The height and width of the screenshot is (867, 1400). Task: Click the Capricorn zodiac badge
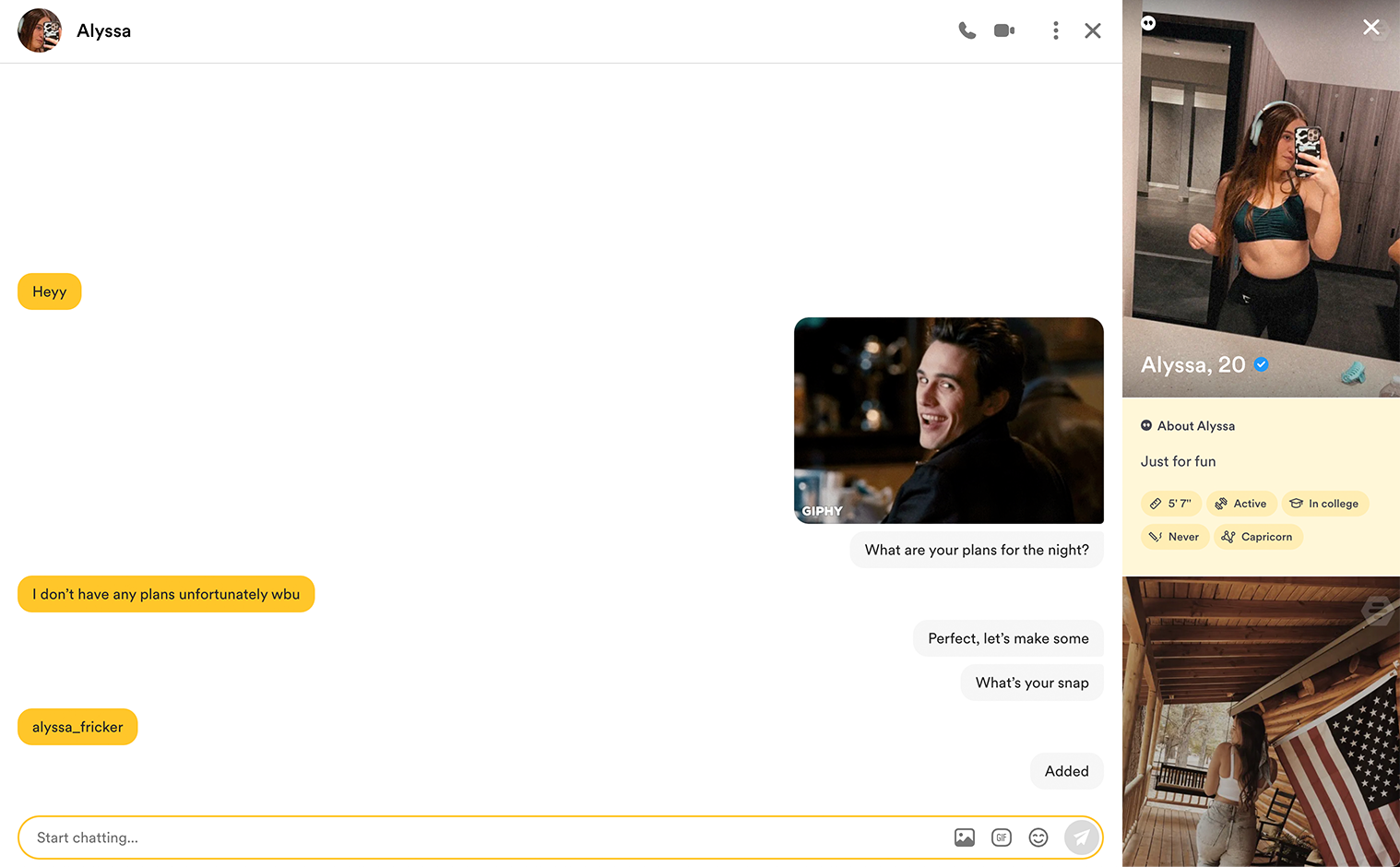[1258, 537]
